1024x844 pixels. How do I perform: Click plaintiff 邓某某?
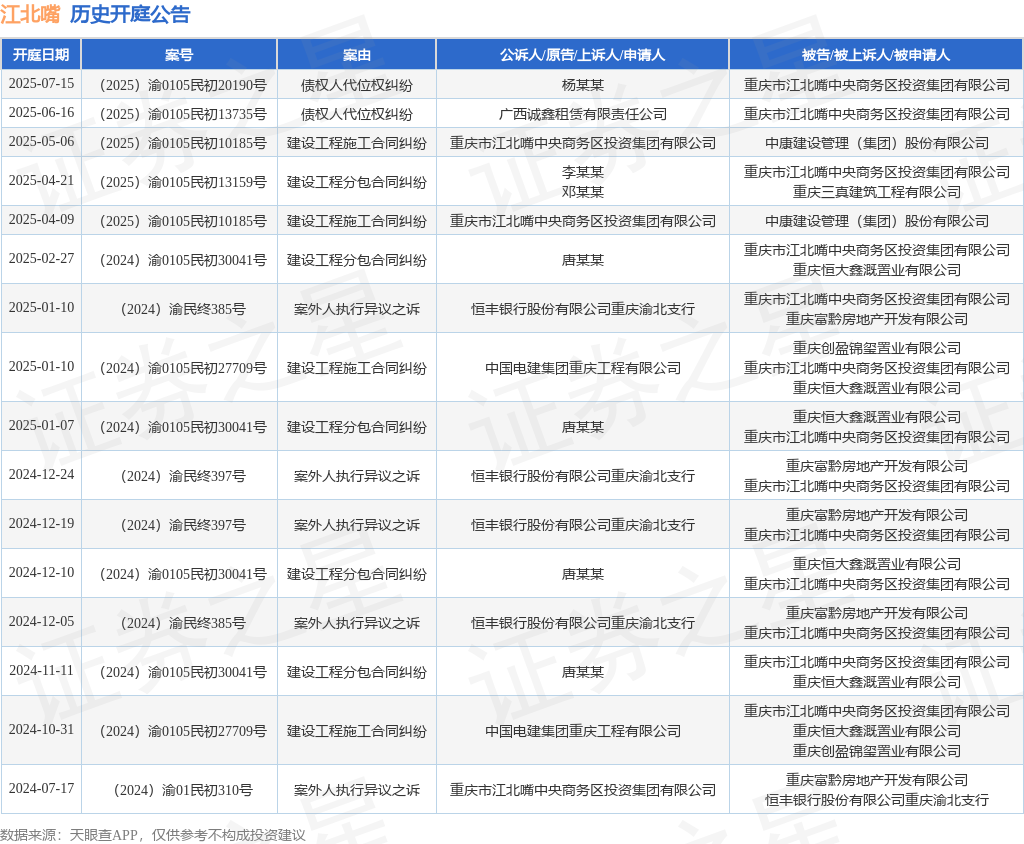tap(583, 192)
